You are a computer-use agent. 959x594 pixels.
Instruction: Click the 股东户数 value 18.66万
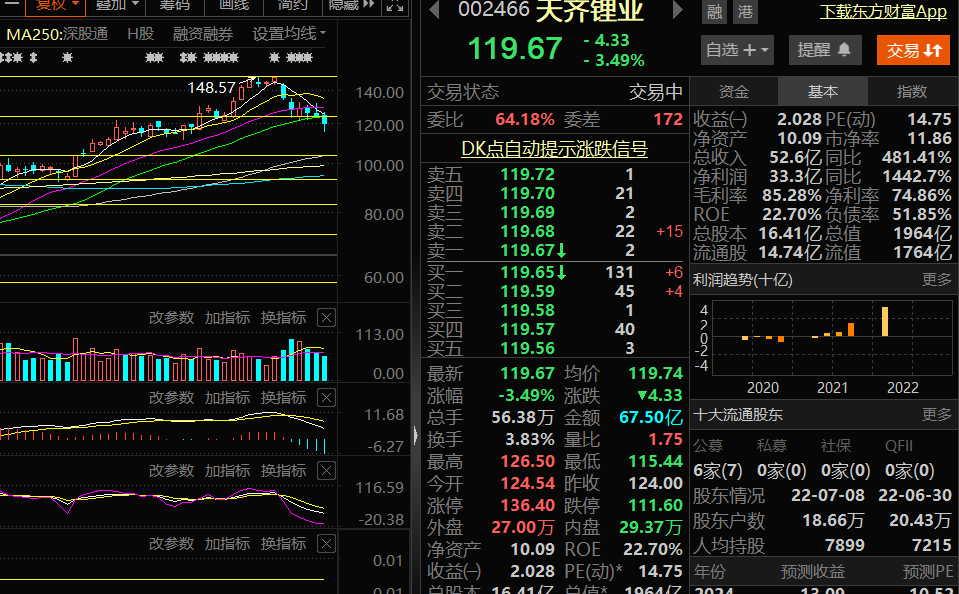(x=833, y=521)
